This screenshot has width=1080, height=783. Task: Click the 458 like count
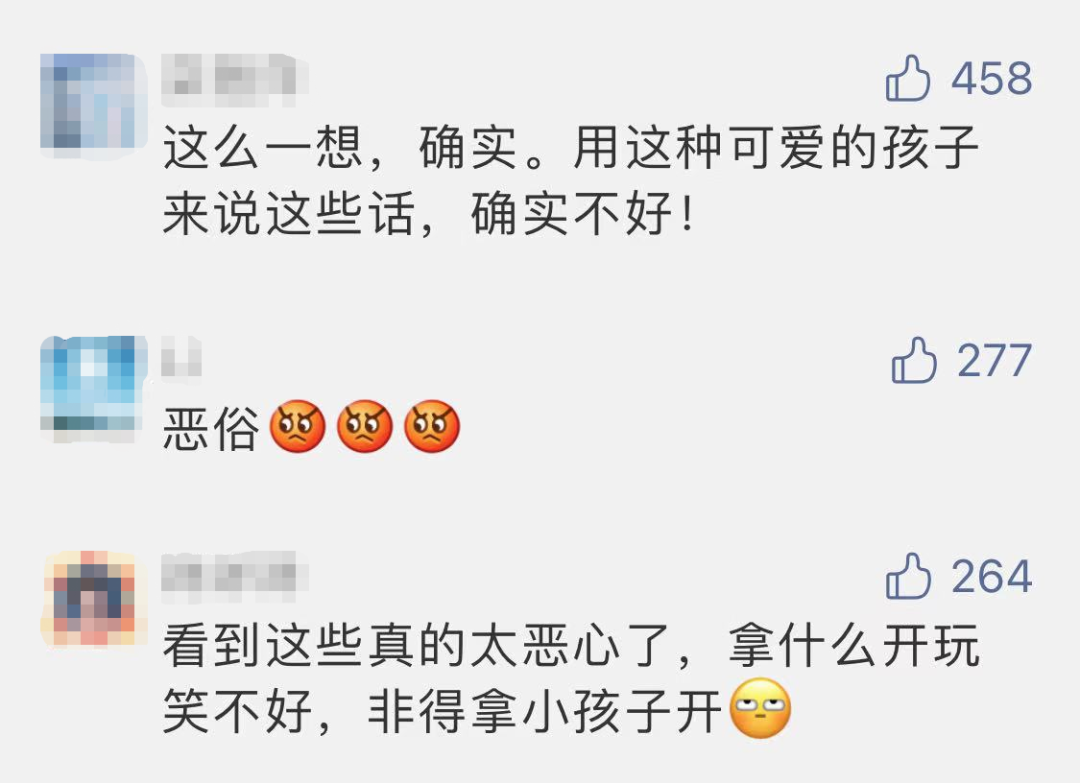pyautogui.click(x=992, y=78)
